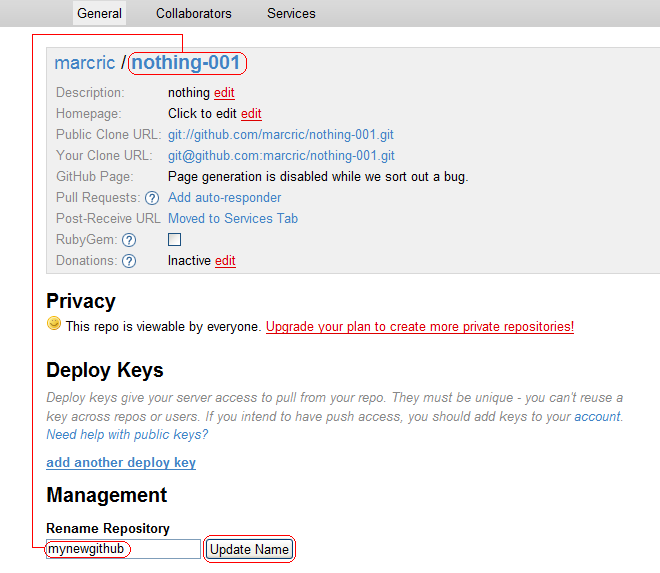Open Moved to Services Tab link

tap(233, 219)
